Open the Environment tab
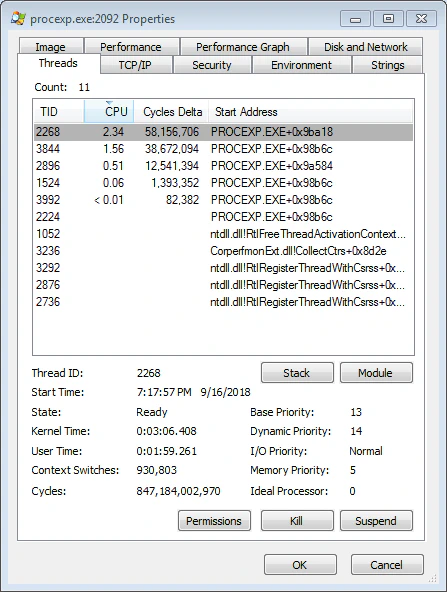The image size is (447, 592). (301, 65)
